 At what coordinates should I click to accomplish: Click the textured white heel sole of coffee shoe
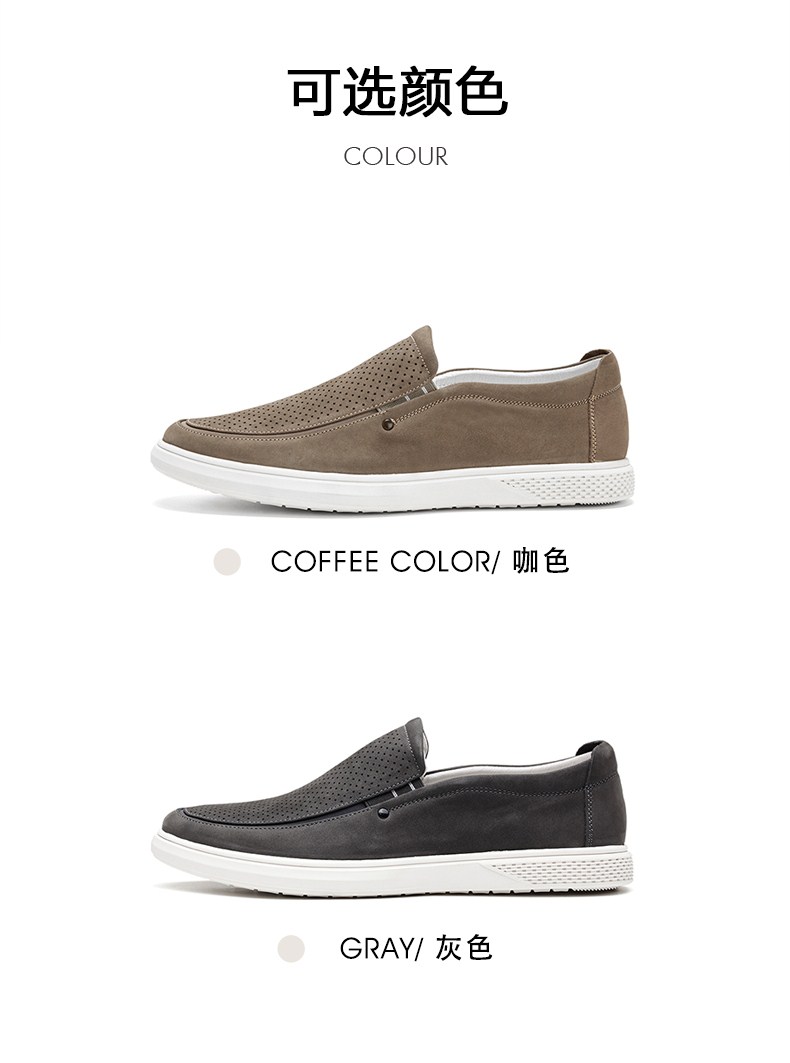click(x=568, y=485)
